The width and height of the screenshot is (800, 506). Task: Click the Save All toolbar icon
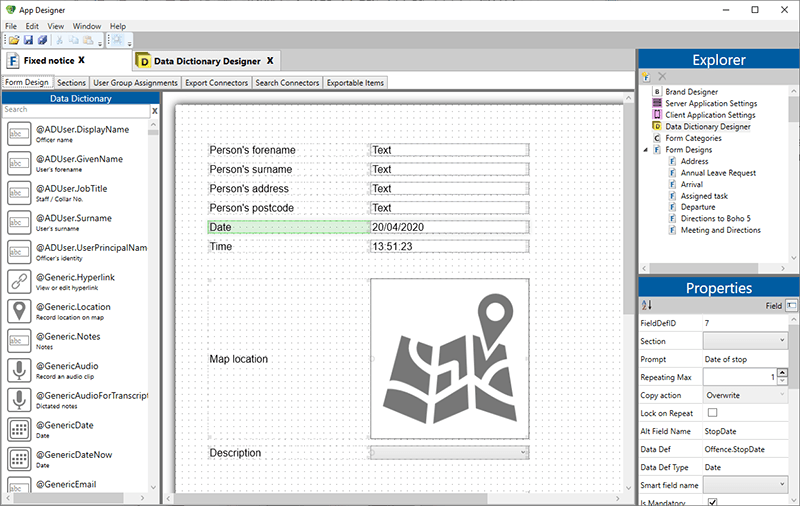[42, 40]
